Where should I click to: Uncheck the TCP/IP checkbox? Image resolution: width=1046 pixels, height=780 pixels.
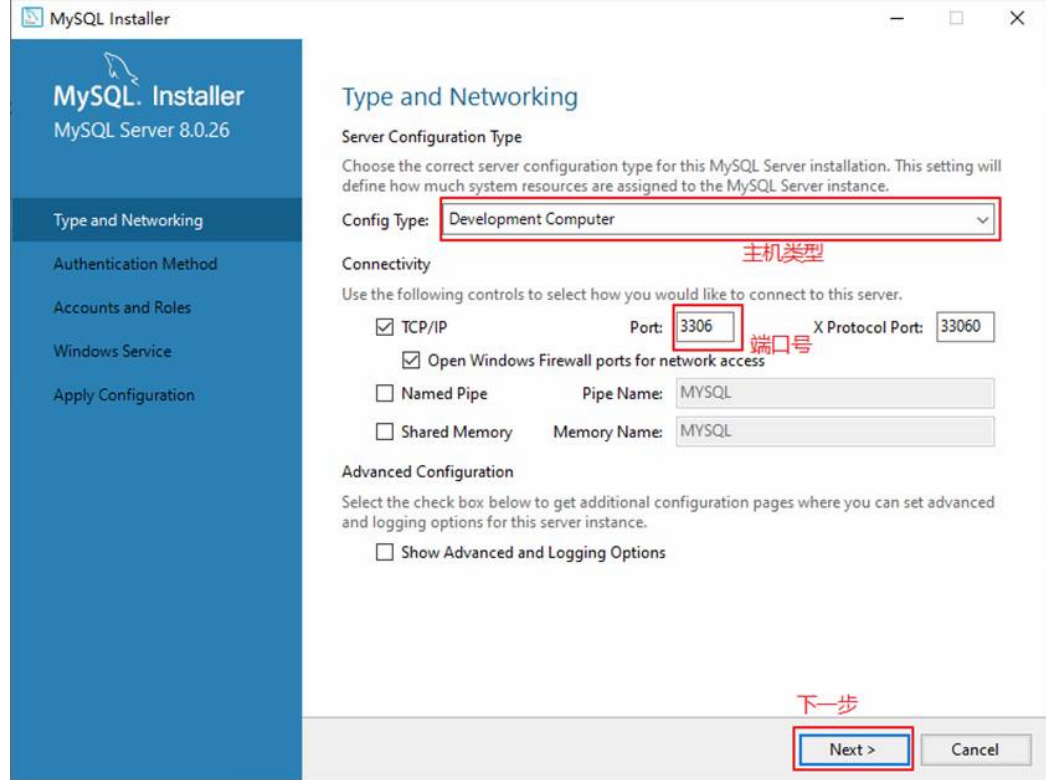[x=384, y=327]
